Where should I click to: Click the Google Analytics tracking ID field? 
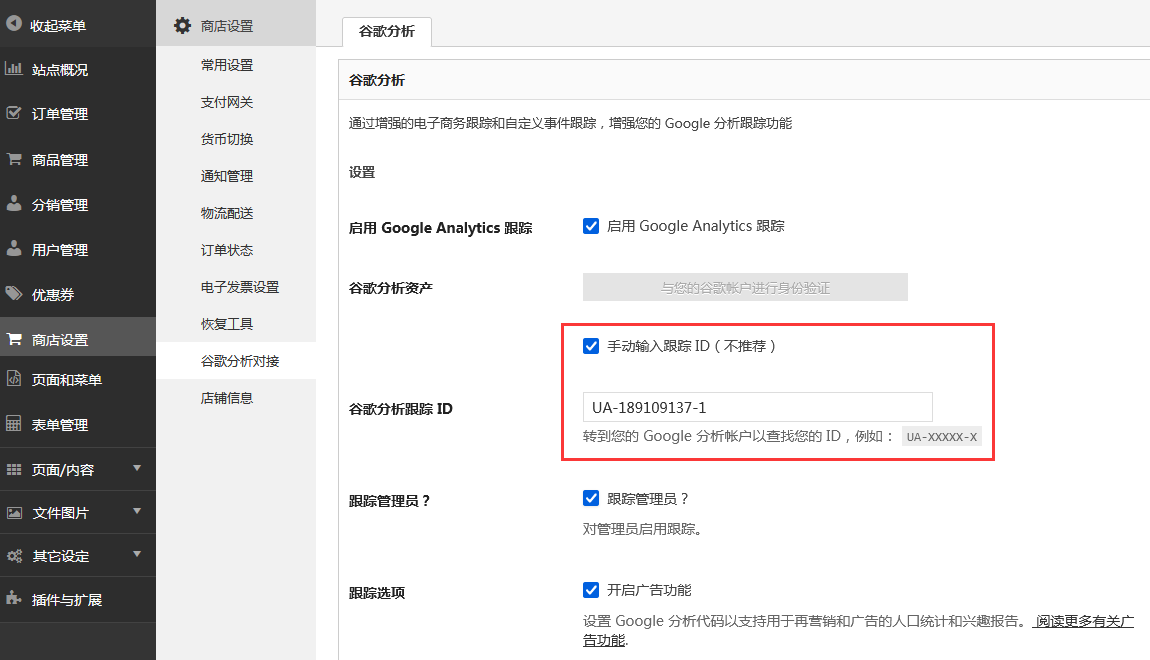pos(757,407)
